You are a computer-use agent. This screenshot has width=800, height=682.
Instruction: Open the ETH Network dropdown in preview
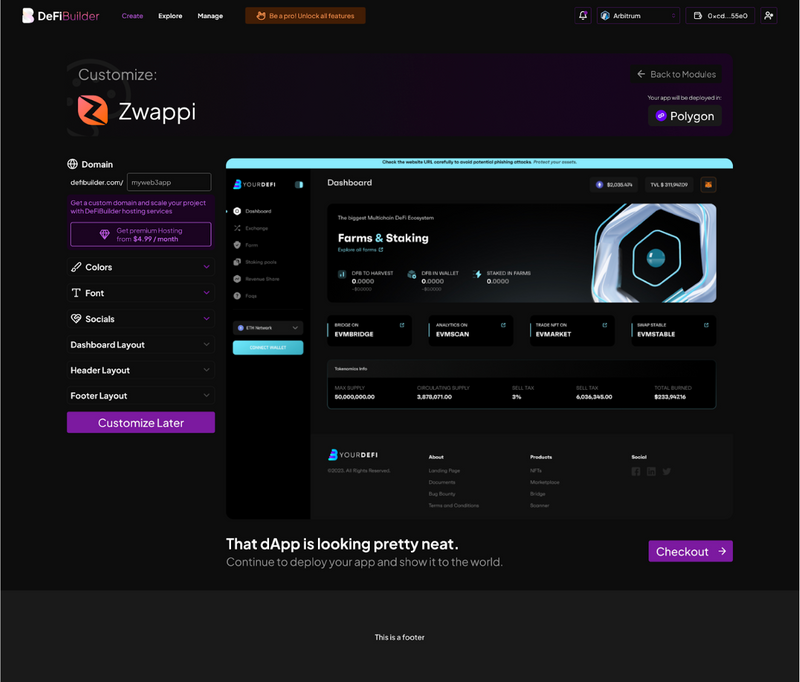click(x=267, y=327)
